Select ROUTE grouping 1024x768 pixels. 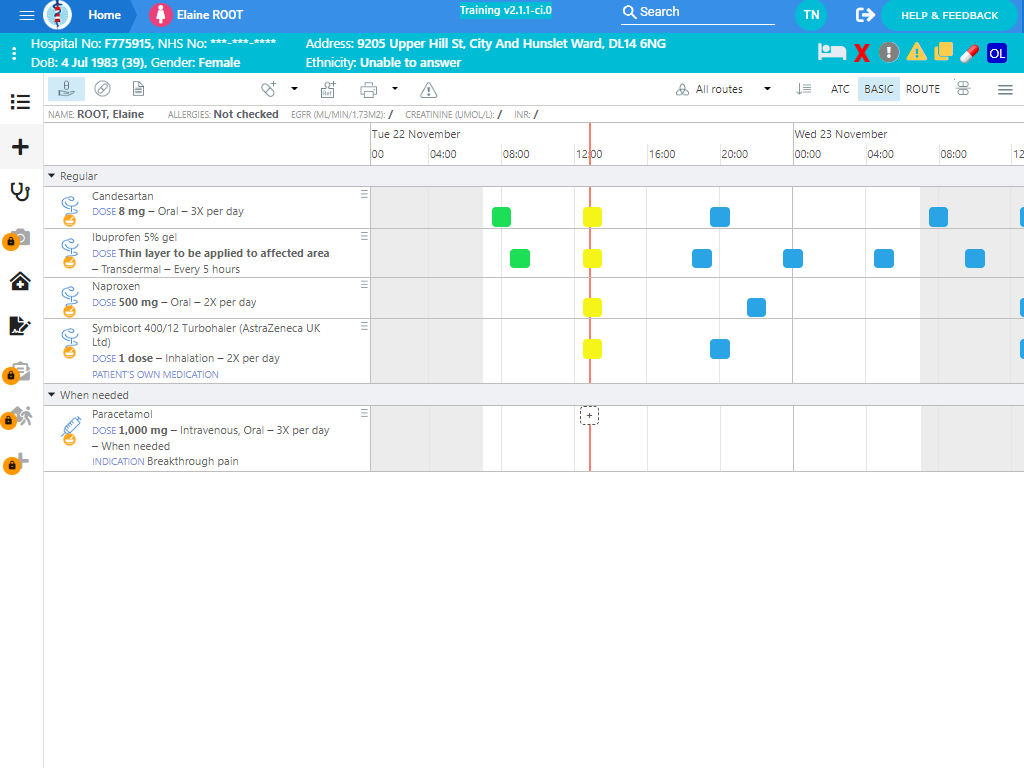click(923, 89)
